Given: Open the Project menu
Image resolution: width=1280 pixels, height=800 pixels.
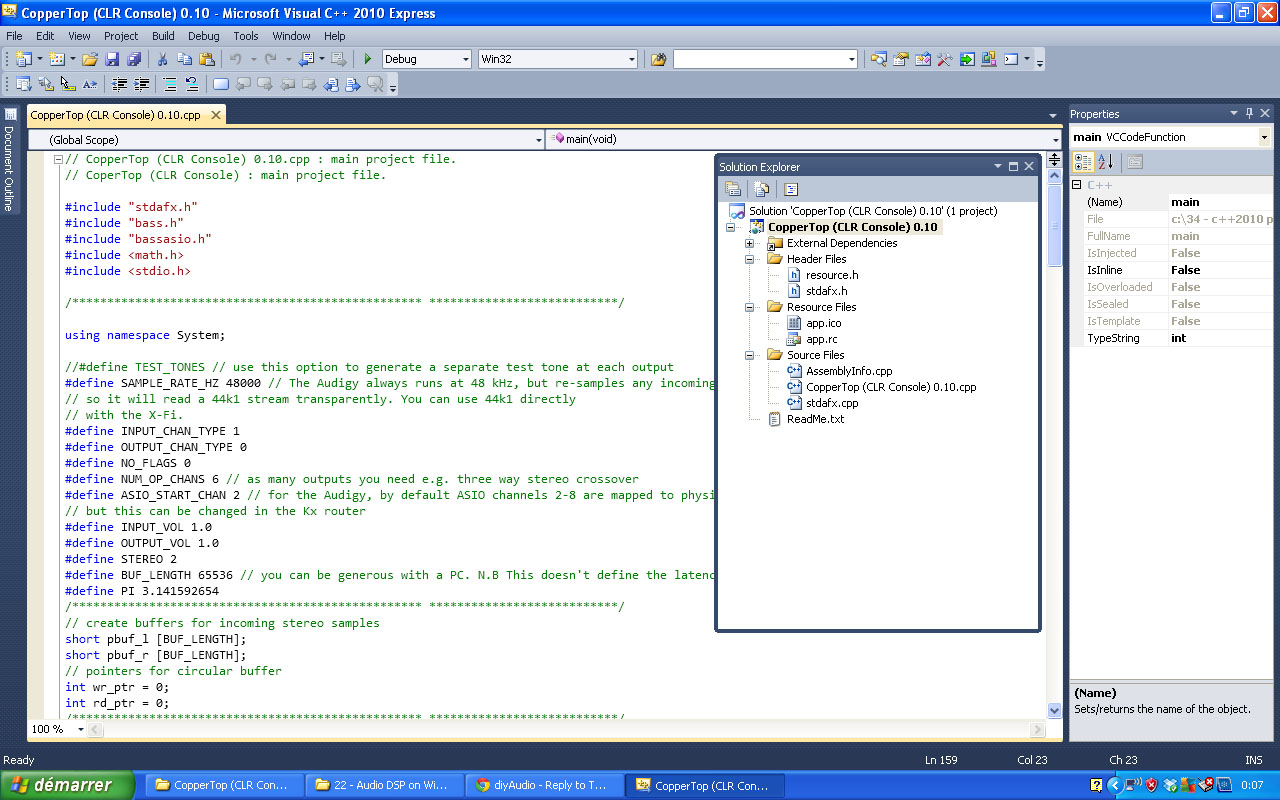Looking at the screenshot, I should pos(121,36).
